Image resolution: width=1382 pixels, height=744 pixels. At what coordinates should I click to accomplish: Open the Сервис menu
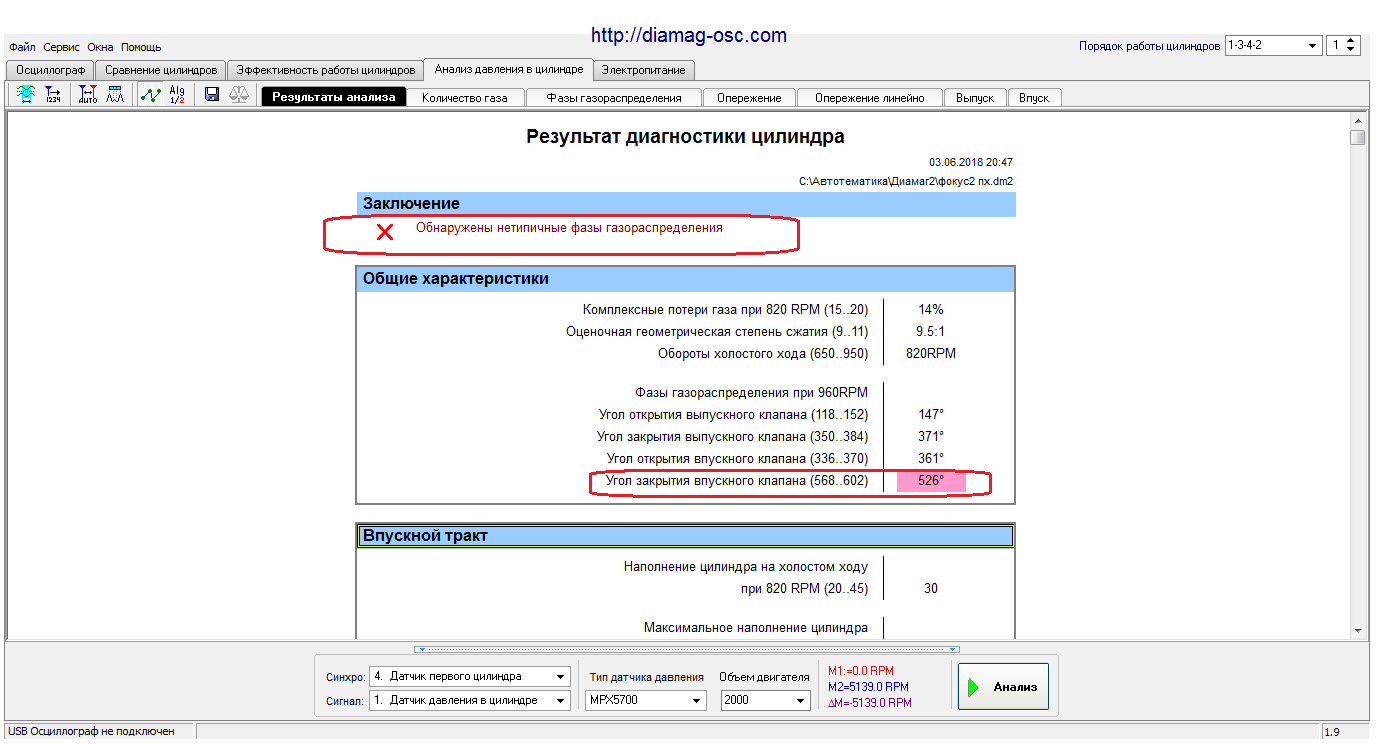[61, 47]
